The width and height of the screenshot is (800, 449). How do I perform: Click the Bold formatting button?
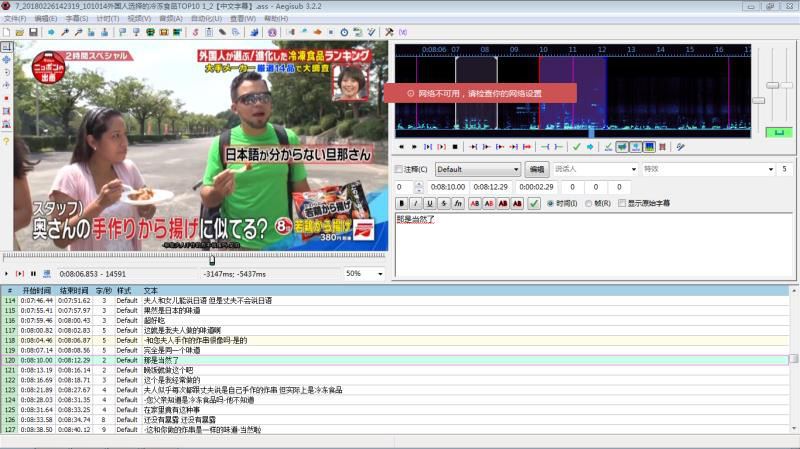[401, 204]
